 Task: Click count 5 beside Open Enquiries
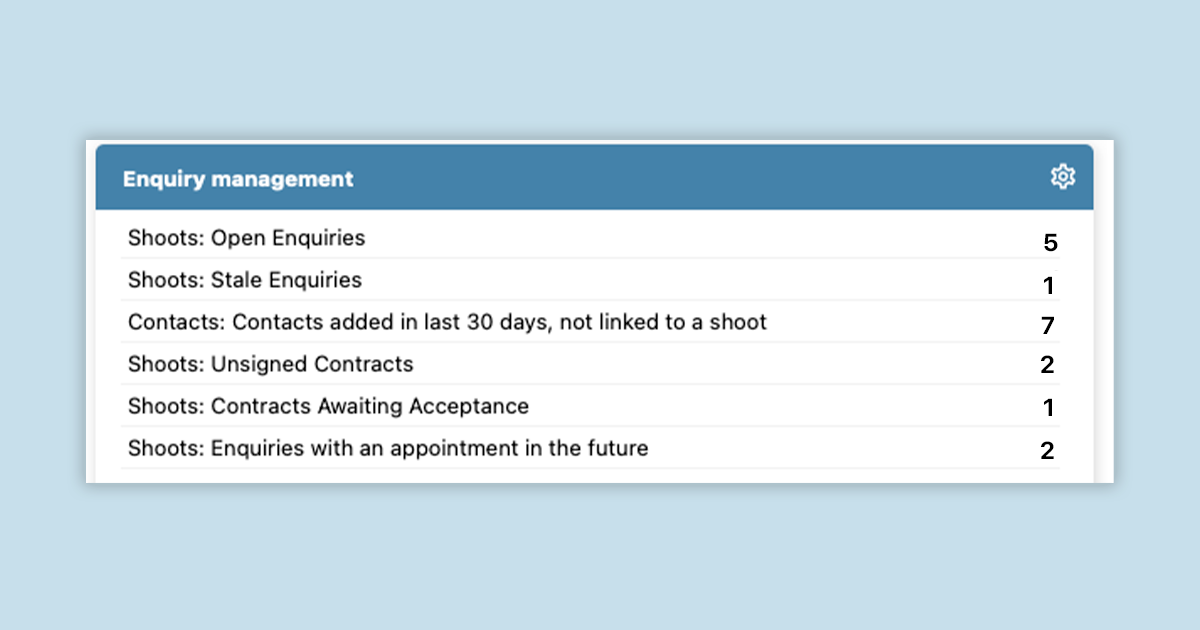[x=1050, y=243]
